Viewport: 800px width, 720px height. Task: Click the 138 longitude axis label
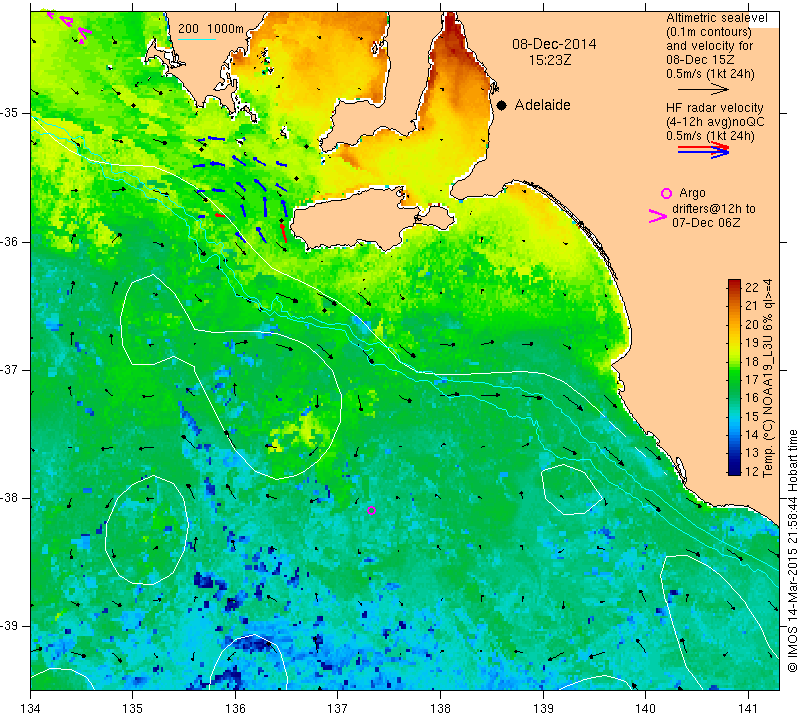(440, 708)
